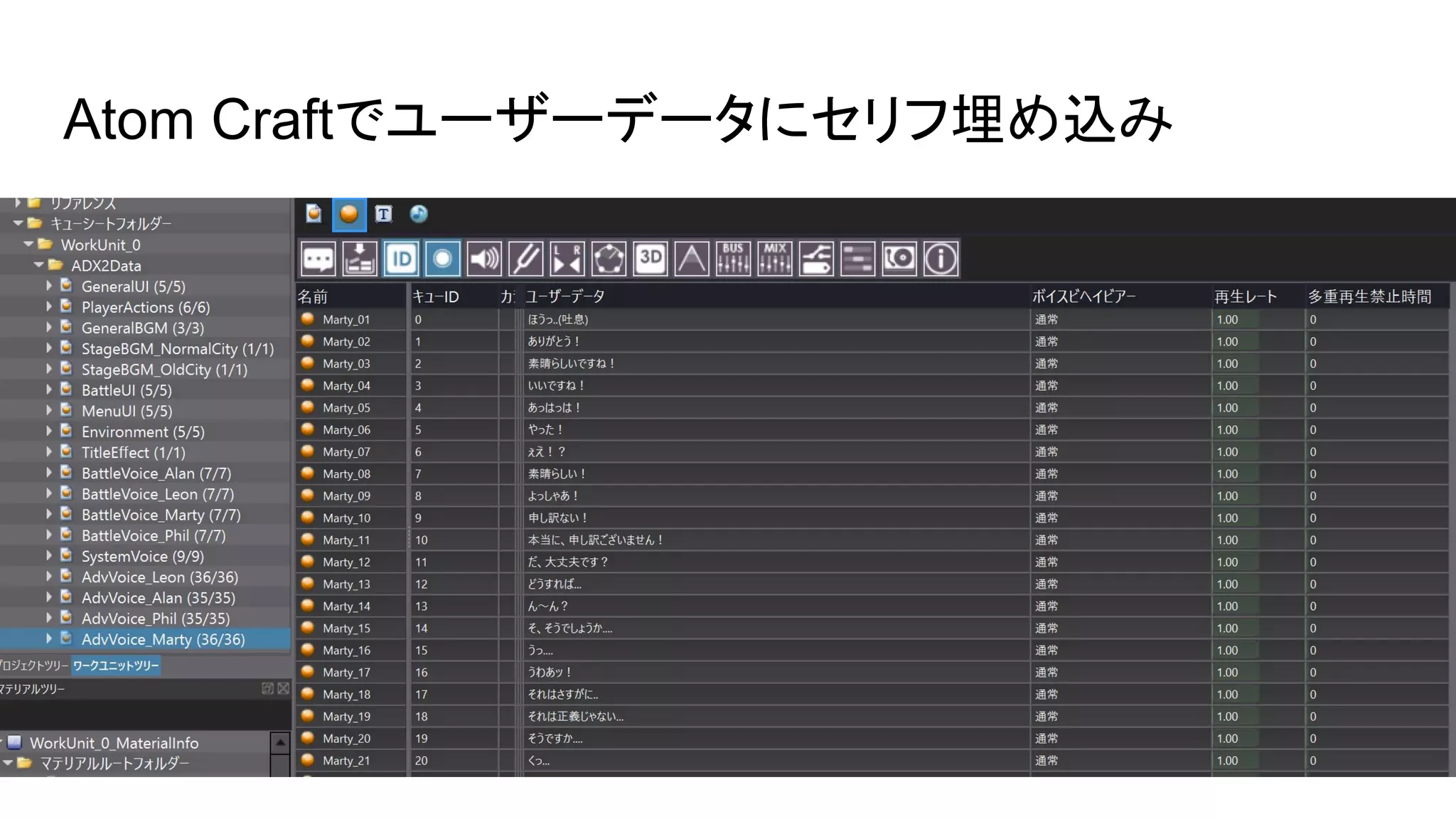
Task: Collapse the WorkUnit_0 tree node
Action: pos(28,245)
